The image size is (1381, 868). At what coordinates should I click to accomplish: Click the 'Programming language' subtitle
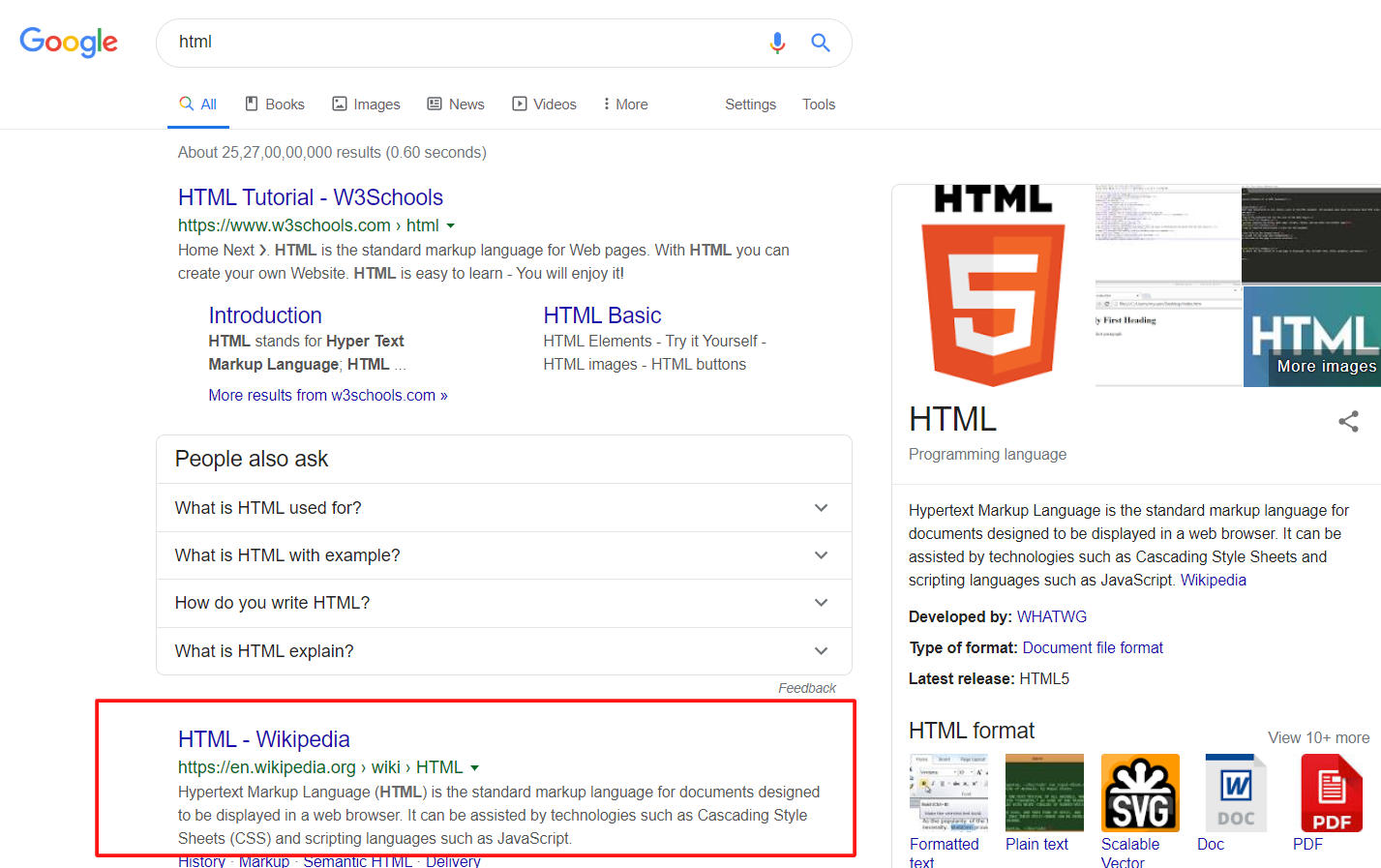(987, 454)
